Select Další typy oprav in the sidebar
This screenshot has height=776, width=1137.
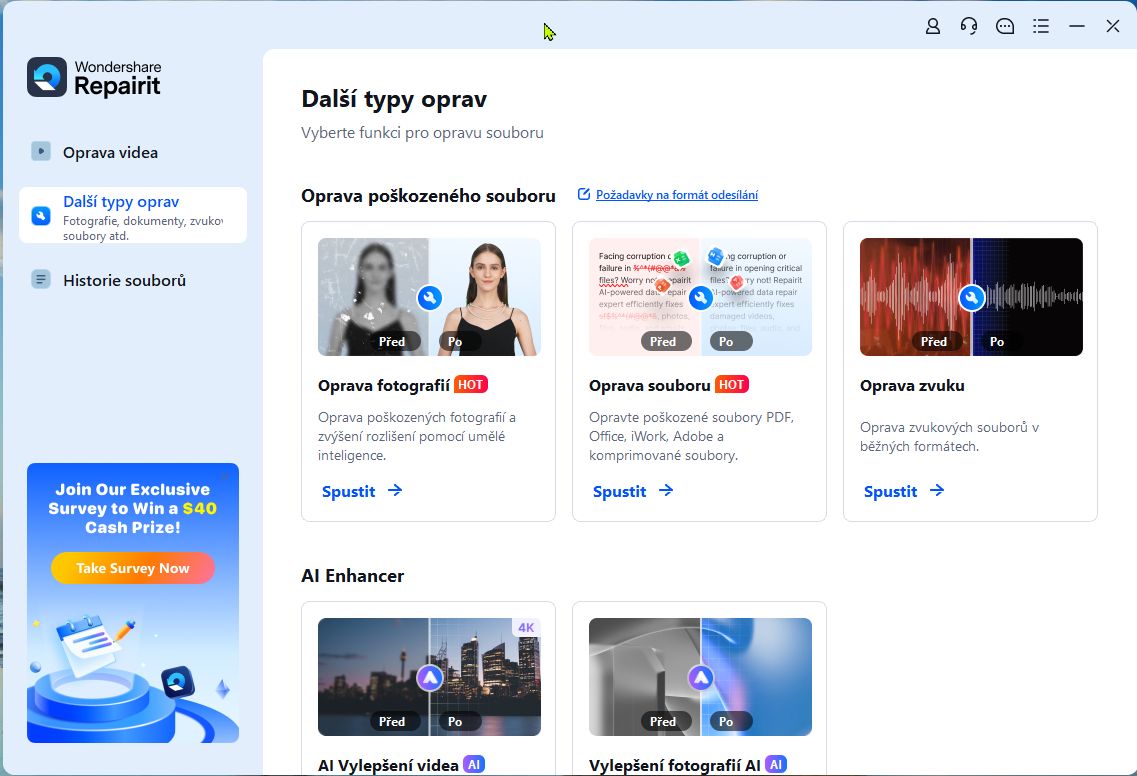[122, 201]
